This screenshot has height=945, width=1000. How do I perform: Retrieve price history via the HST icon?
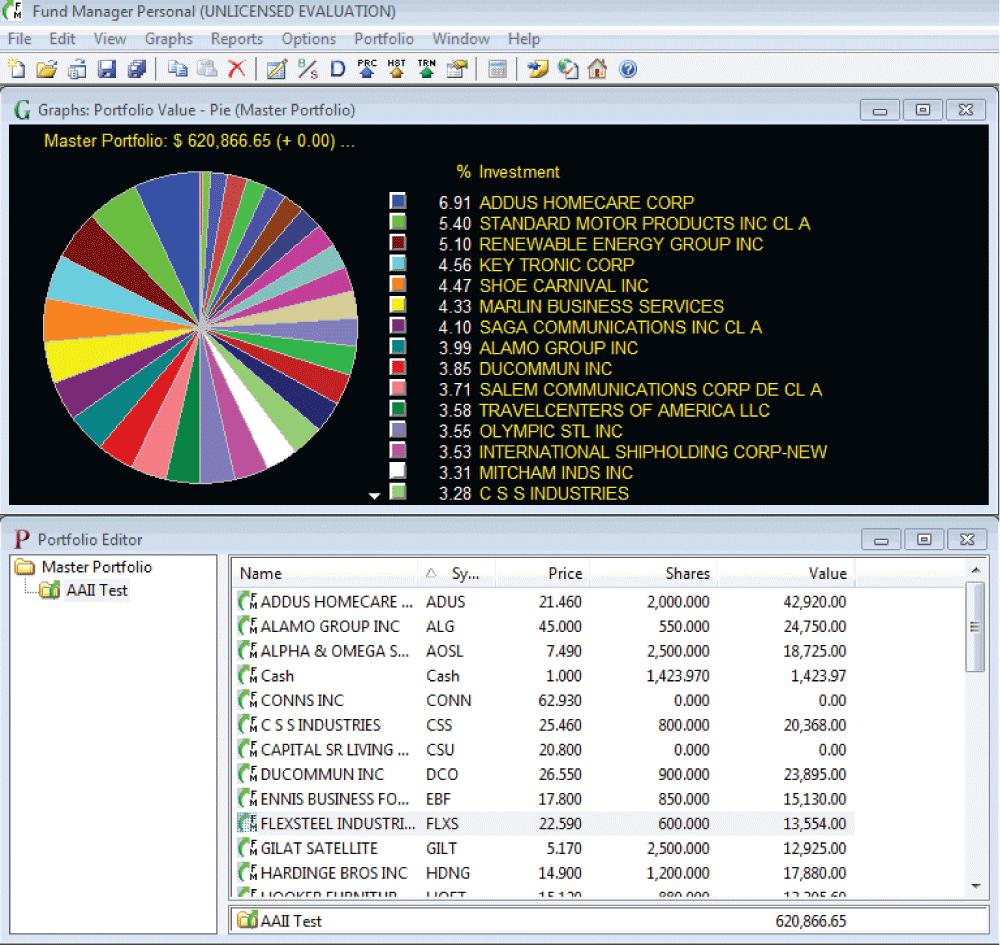pos(396,69)
